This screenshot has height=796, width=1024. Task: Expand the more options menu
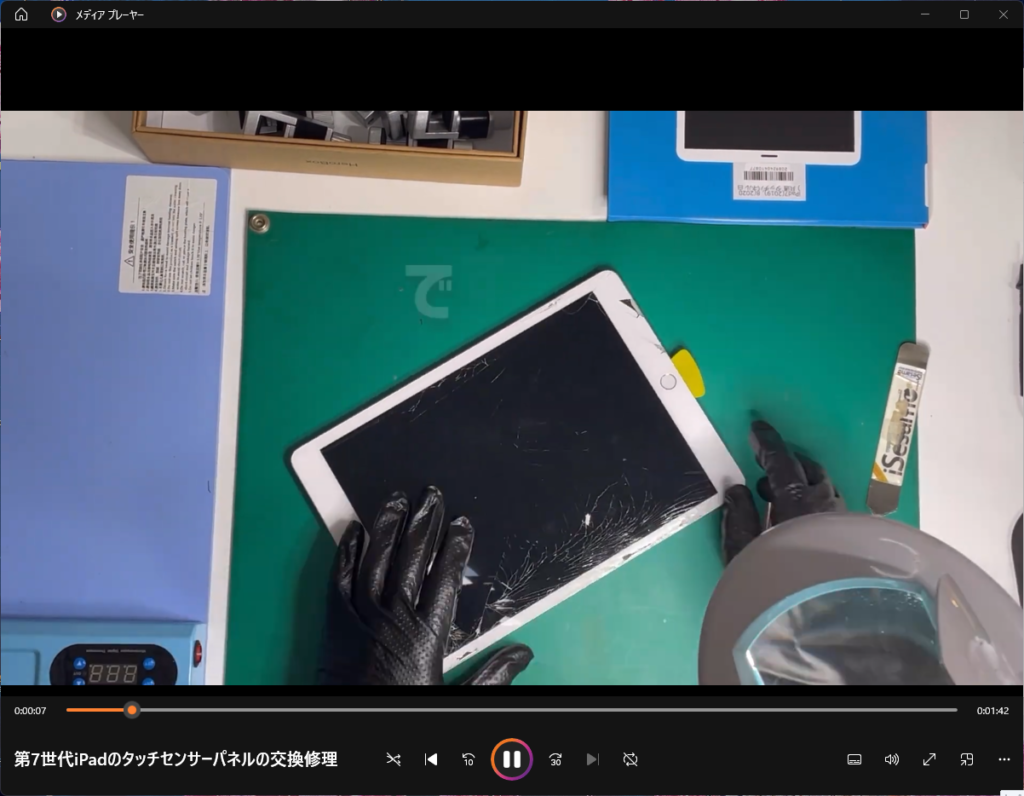(1004, 759)
